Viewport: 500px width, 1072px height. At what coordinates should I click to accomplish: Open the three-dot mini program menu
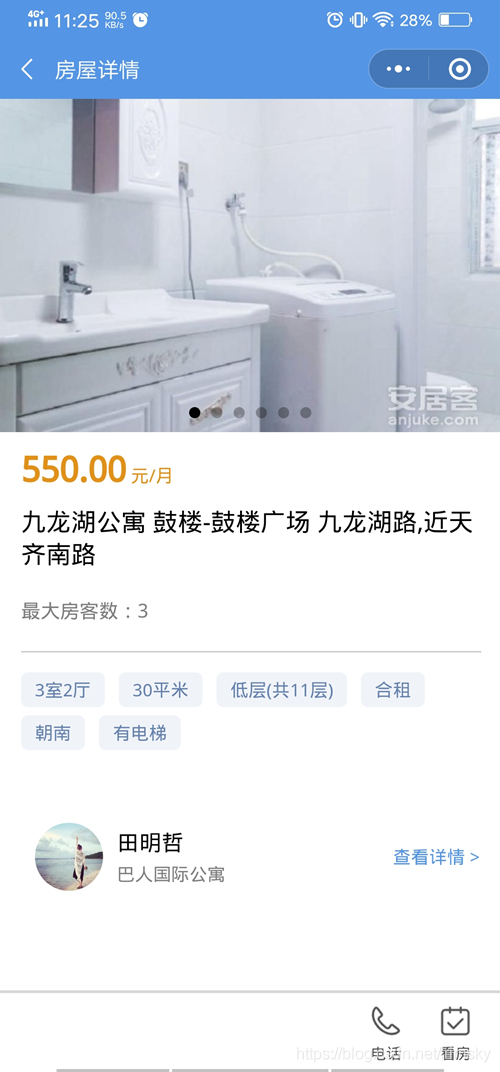click(x=398, y=69)
